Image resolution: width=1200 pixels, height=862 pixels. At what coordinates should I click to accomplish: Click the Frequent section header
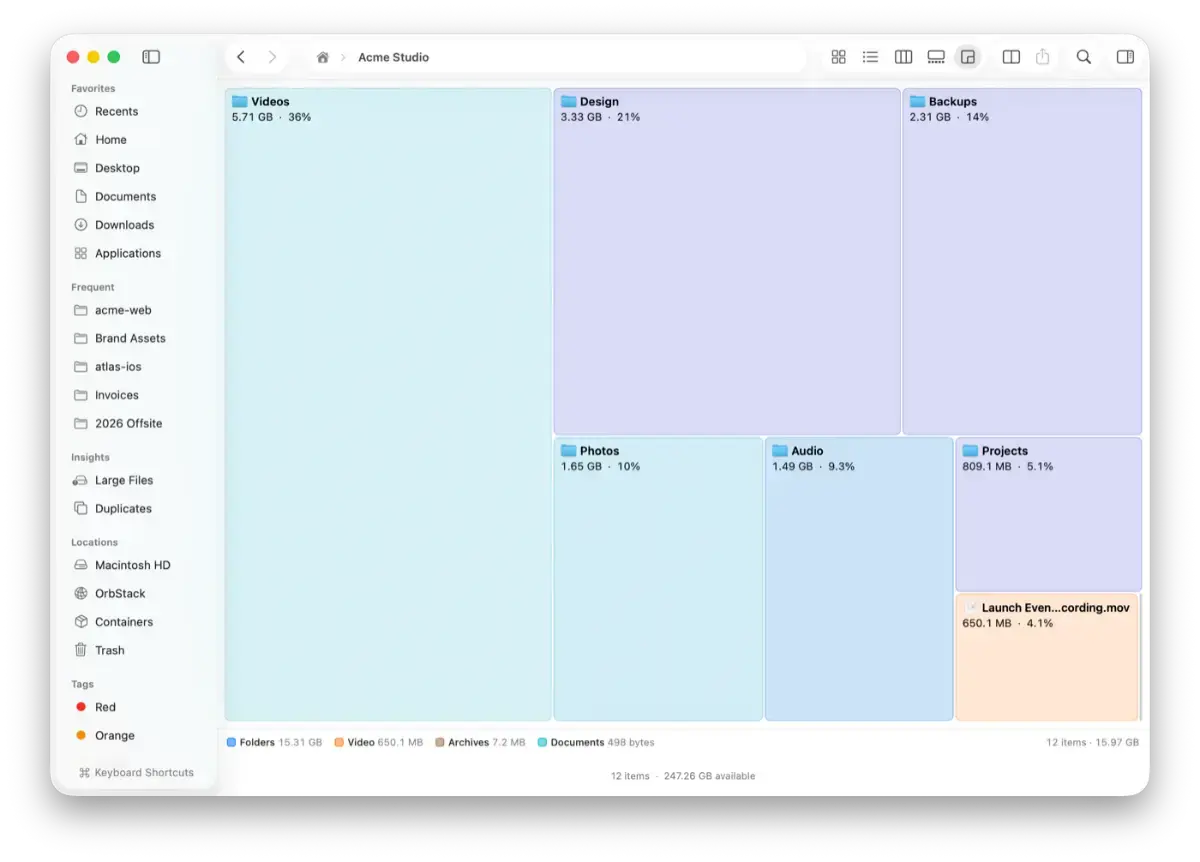tap(93, 287)
